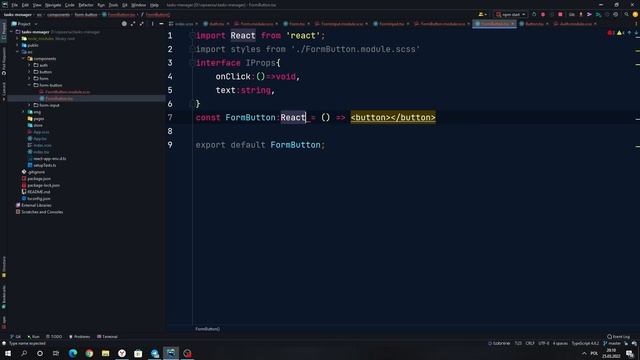Viewport: 640px width, 360px height.
Task: Select the pages folder
Action: (38, 119)
